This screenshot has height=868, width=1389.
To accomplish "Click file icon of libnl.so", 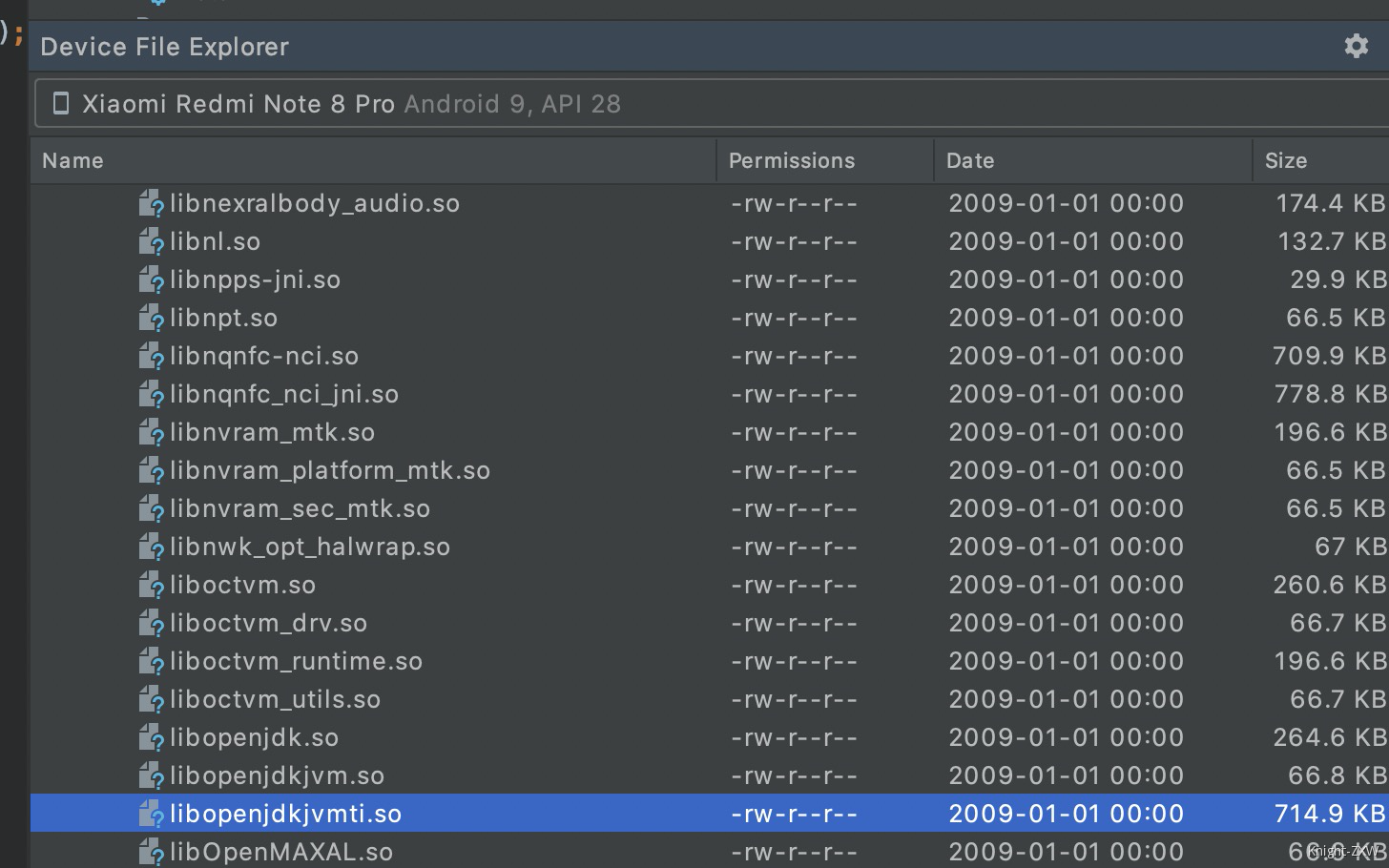I will point(151,241).
